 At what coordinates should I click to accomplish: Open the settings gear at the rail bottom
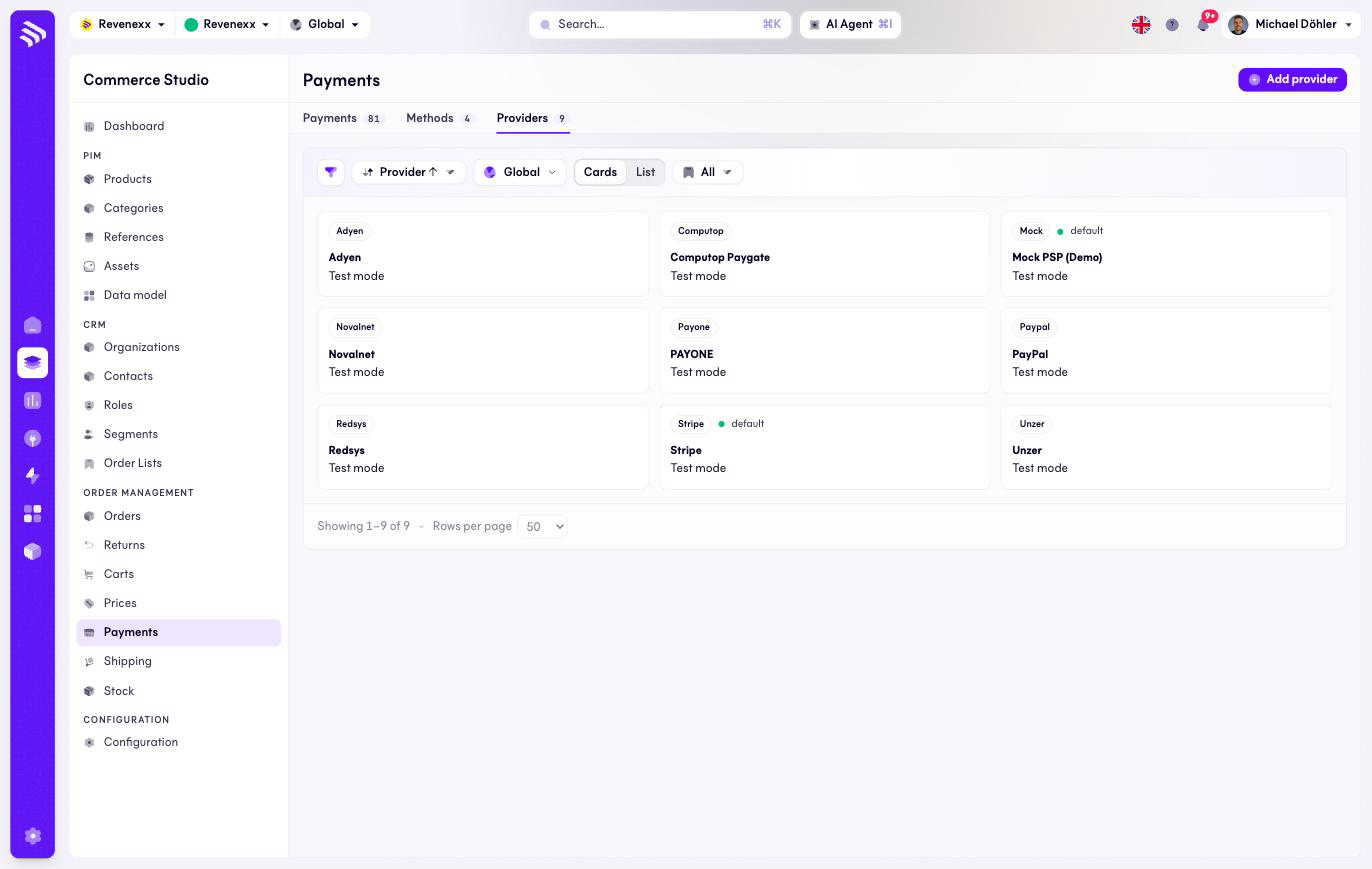pos(32,836)
